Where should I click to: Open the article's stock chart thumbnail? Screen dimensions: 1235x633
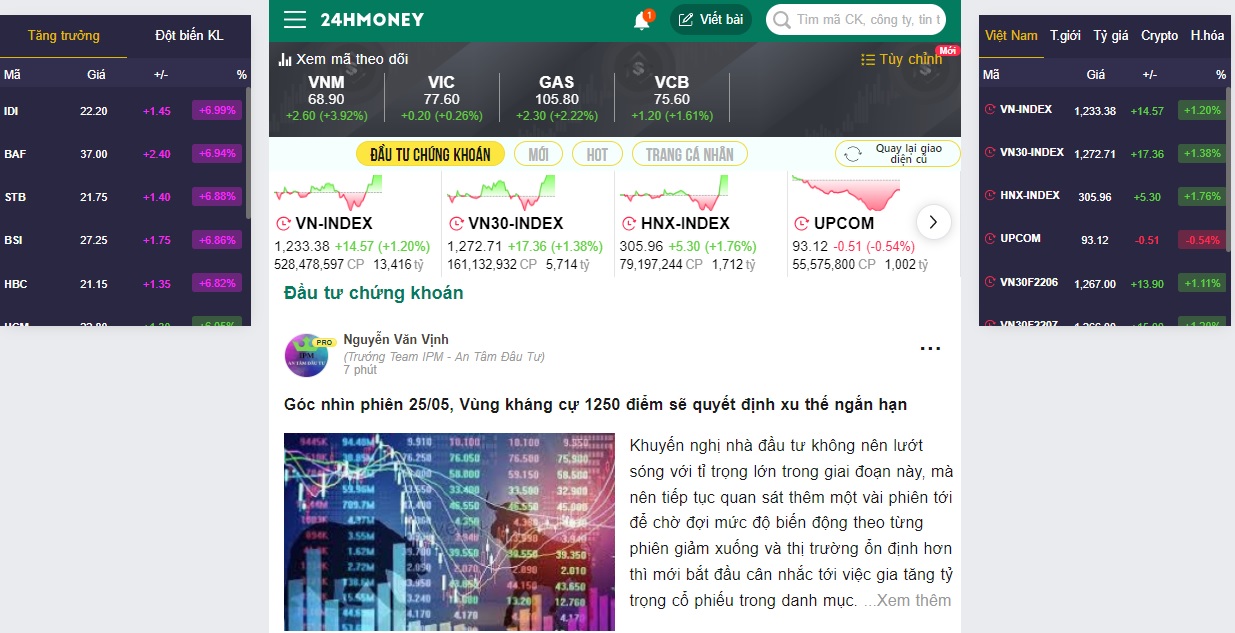click(449, 532)
